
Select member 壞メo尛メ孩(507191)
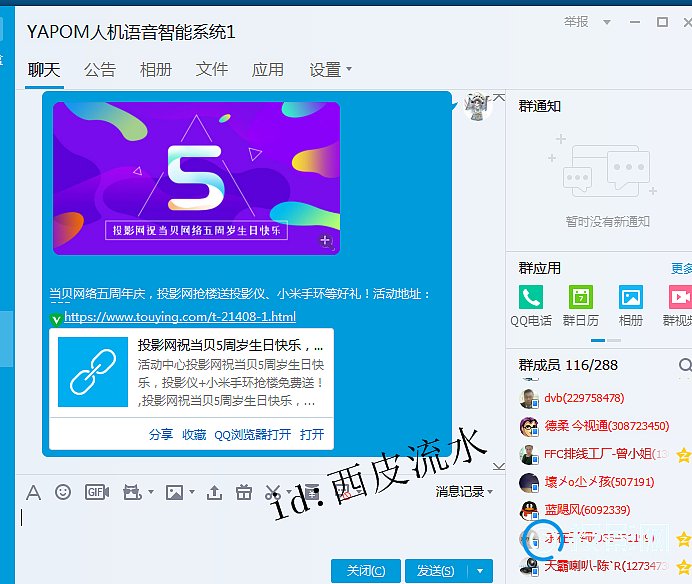pyautogui.click(x=599, y=482)
